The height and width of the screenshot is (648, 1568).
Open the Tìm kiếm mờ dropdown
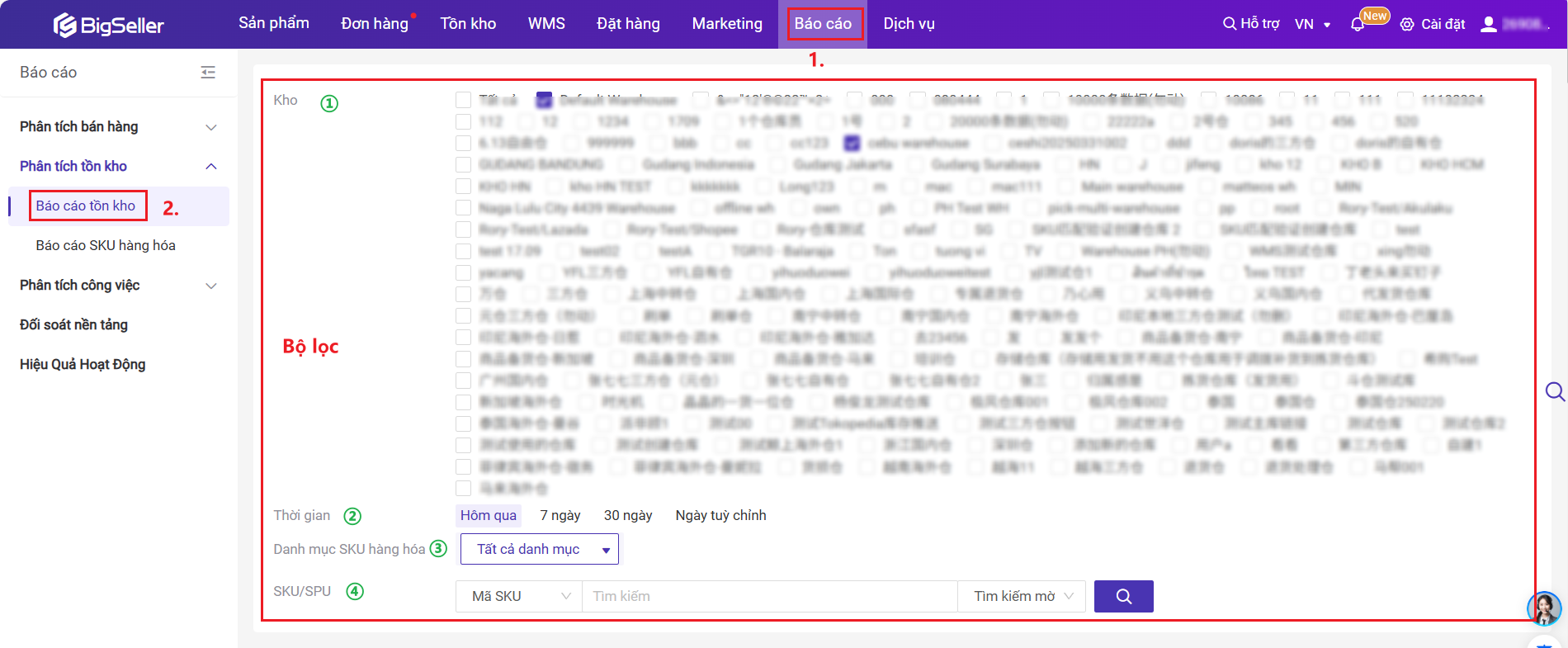[1022, 596]
